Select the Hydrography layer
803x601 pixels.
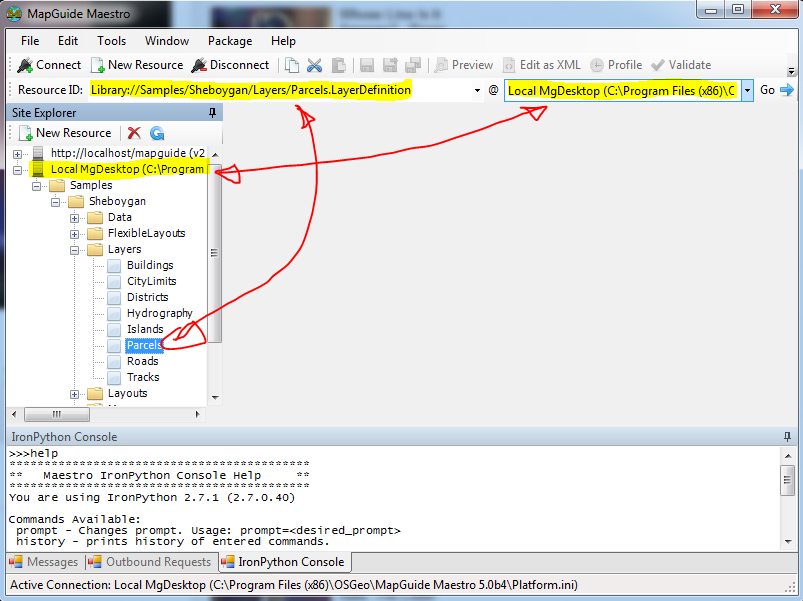[159, 313]
